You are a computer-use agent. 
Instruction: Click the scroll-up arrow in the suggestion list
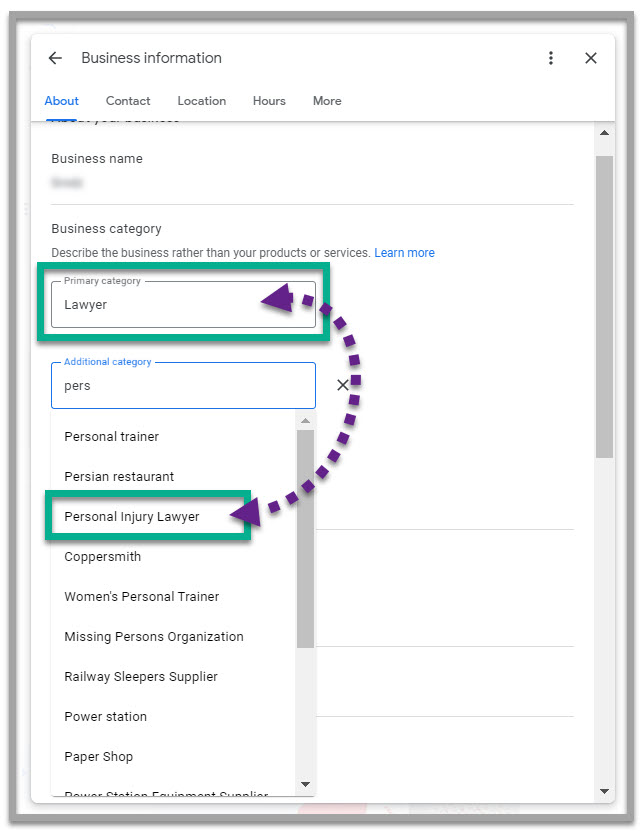point(306,420)
